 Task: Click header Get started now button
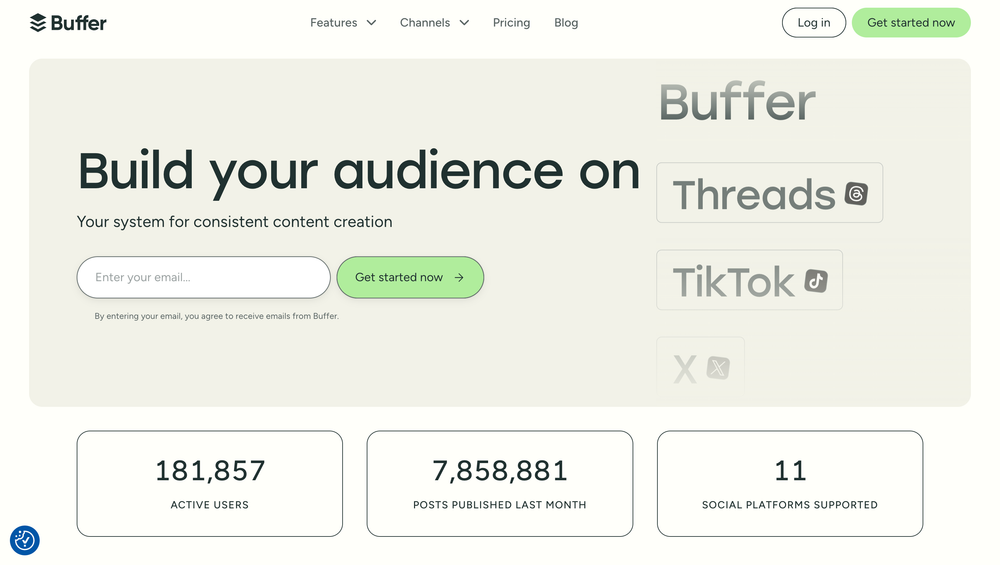pyautogui.click(x=911, y=22)
